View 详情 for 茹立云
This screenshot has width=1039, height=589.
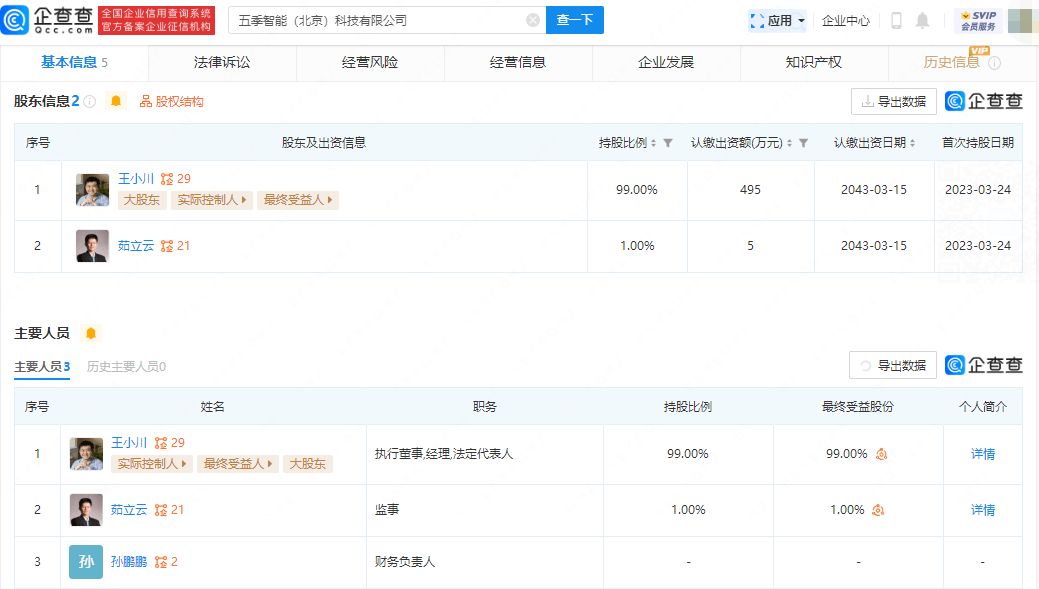pos(983,509)
